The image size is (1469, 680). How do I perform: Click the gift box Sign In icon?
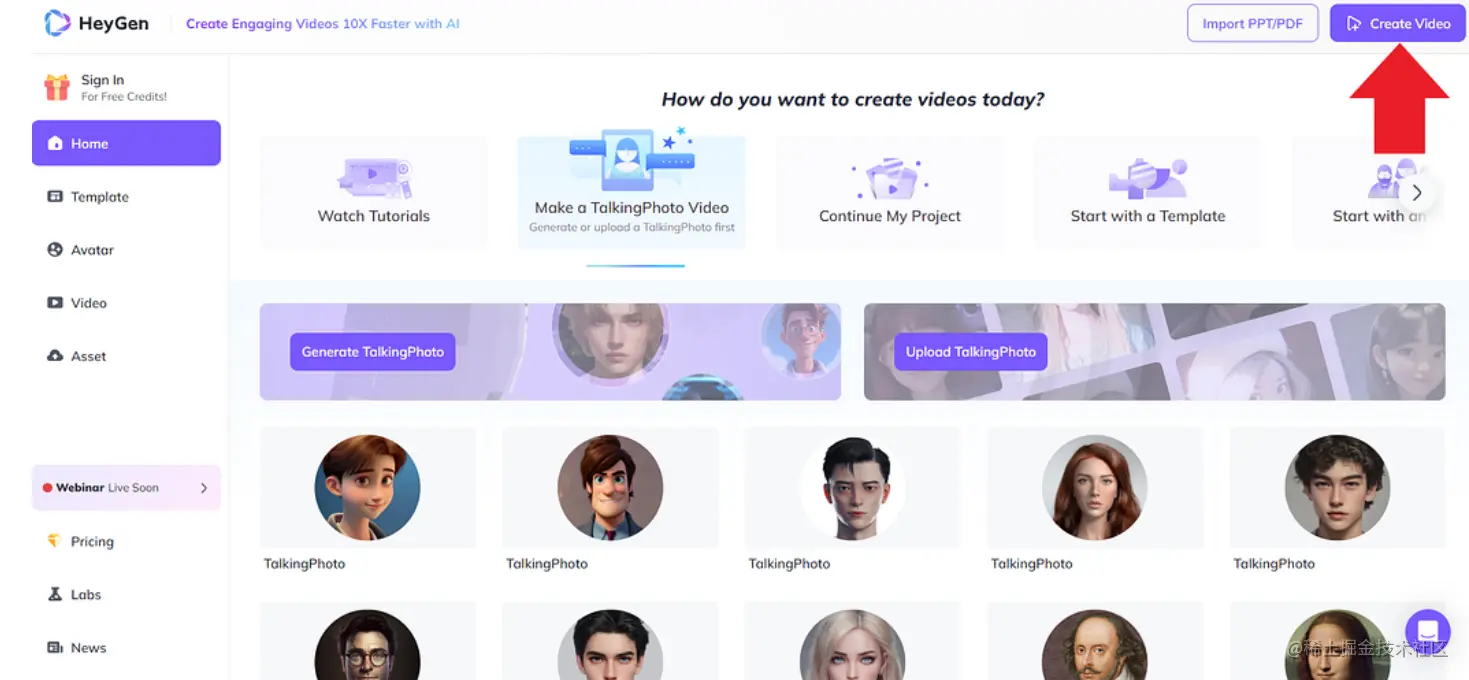pyautogui.click(x=57, y=87)
